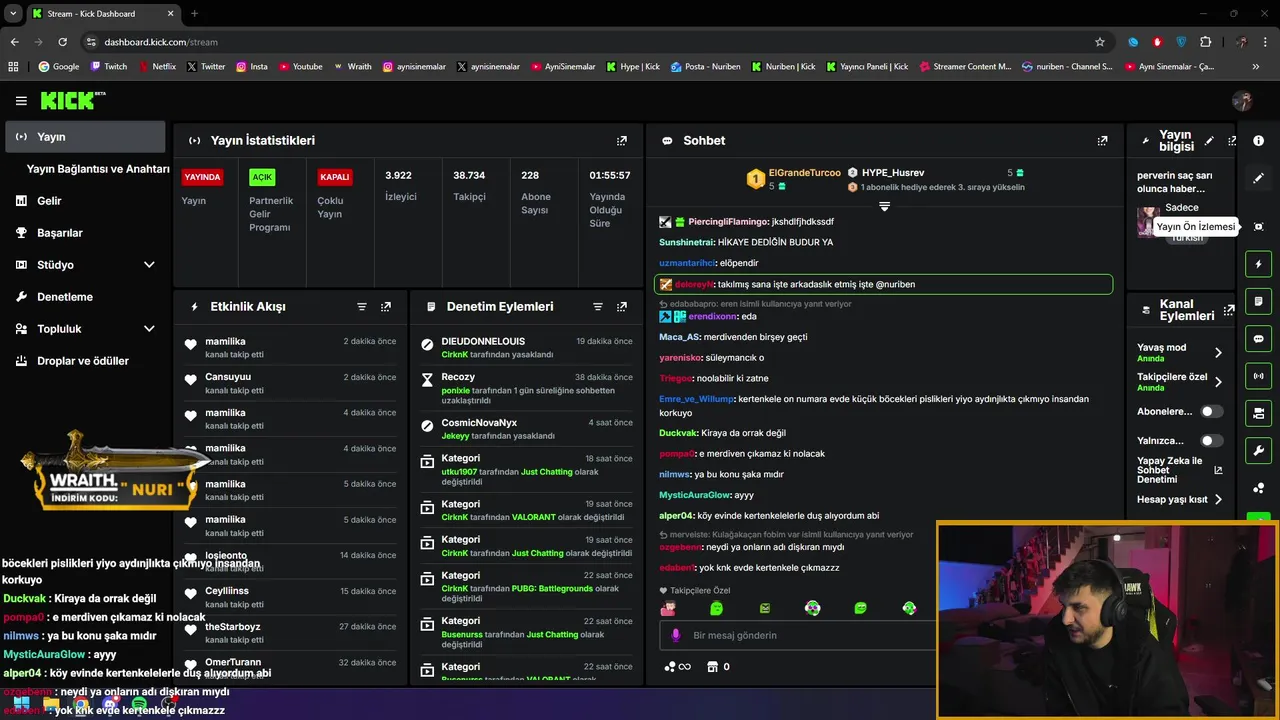Toggle the chat bubble widget icon
Image resolution: width=1280 pixels, height=720 pixels.
coord(1258,338)
